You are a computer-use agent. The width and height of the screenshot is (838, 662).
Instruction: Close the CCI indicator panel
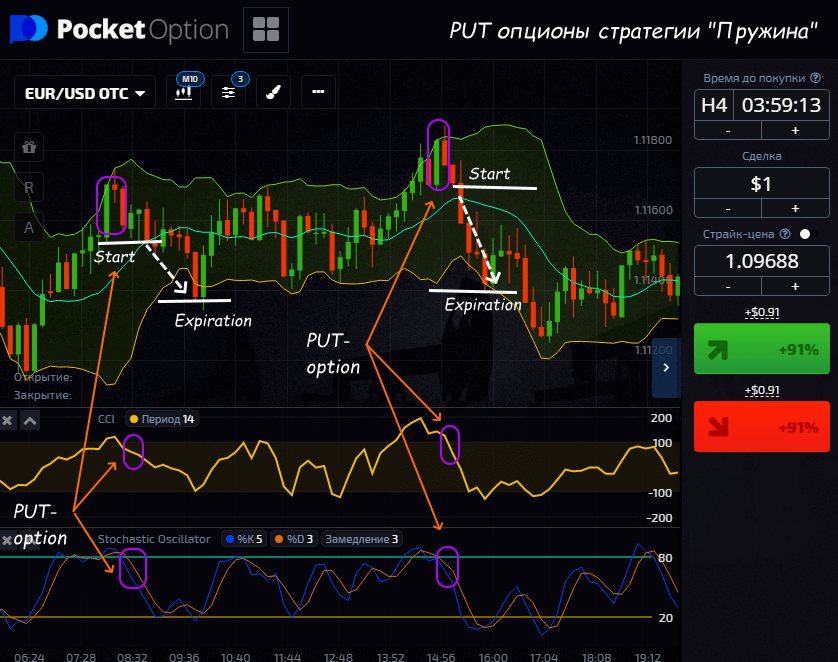(x=8, y=421)
